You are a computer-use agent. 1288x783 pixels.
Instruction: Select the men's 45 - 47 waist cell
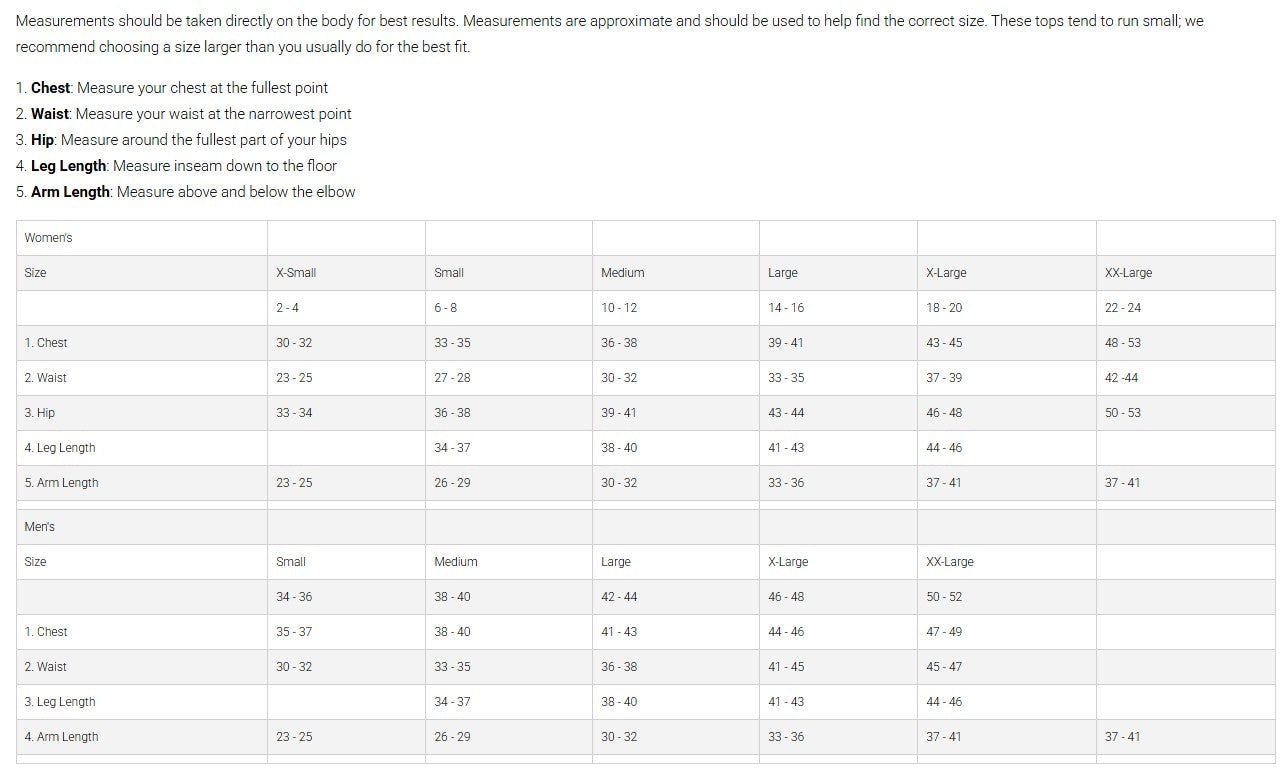click(x=944, y=667)
